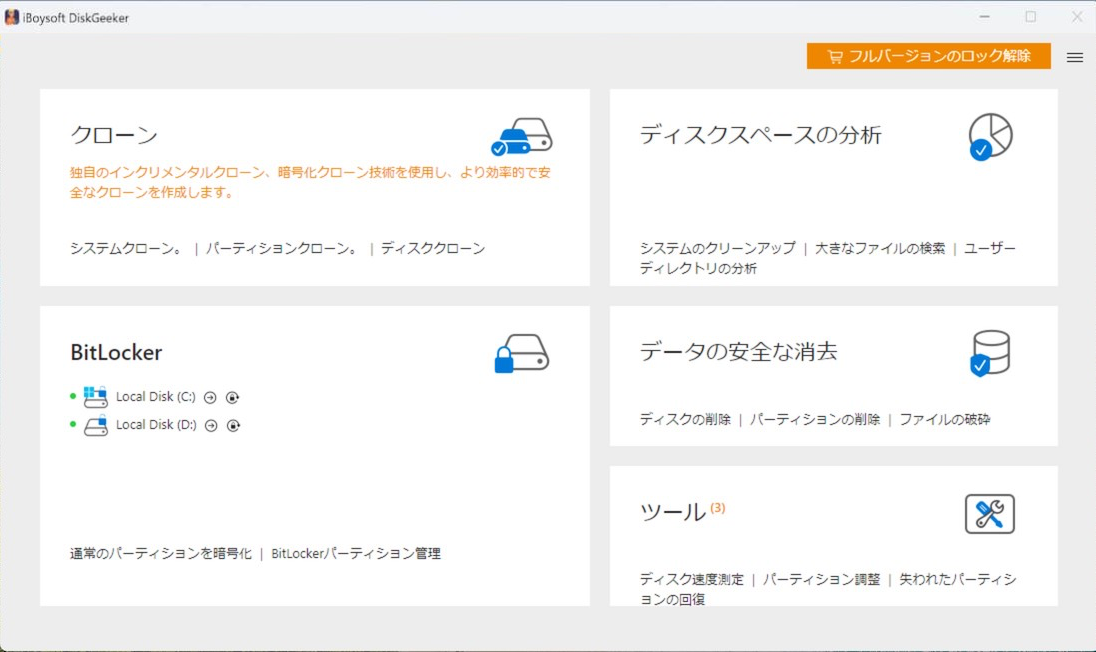Select the Local Disk (D:) label
This screenshot has width=1096, height=652.
[x=156, y=425]
